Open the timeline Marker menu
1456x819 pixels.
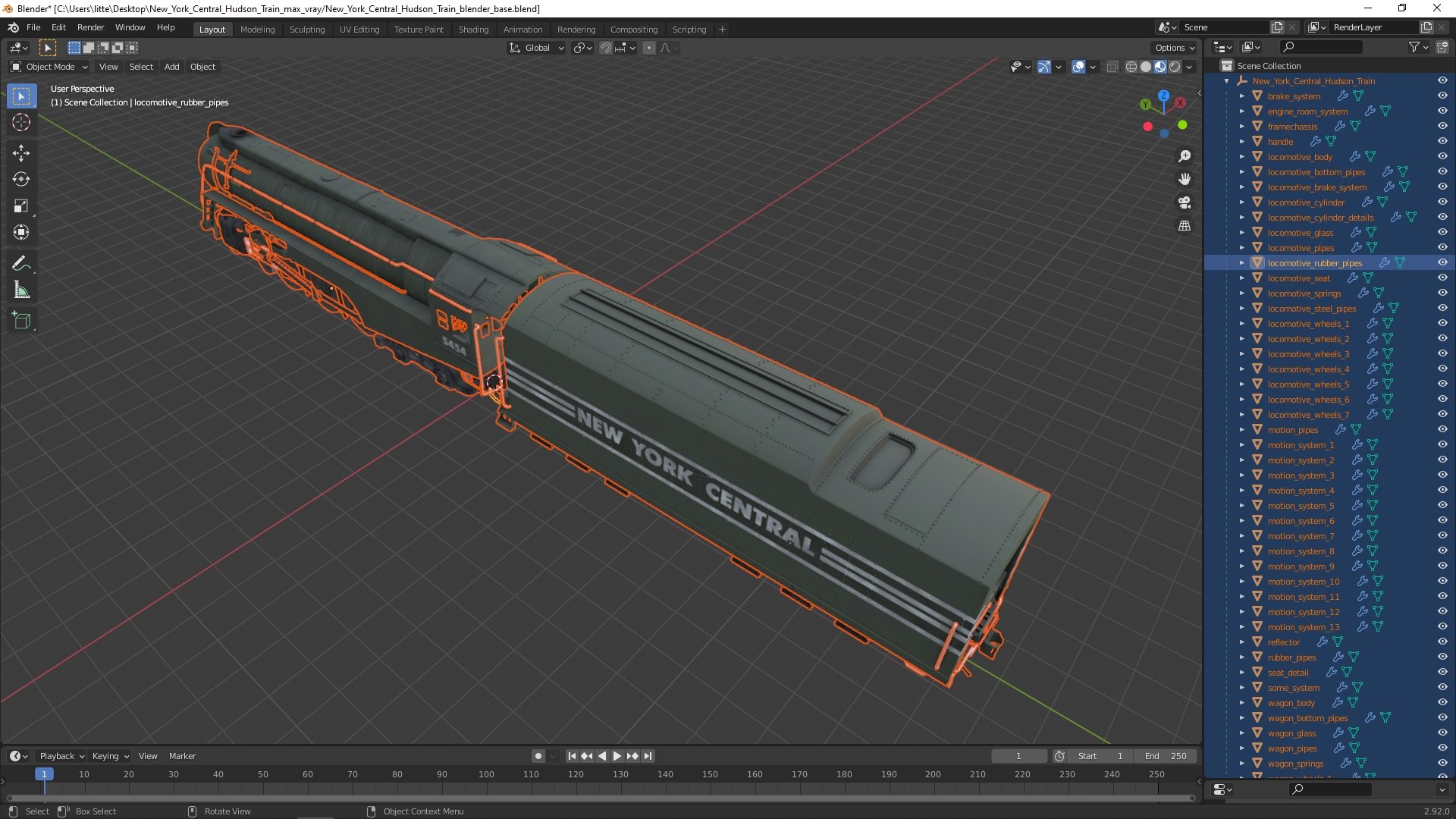pyautogui.click(x=182, y=756)
